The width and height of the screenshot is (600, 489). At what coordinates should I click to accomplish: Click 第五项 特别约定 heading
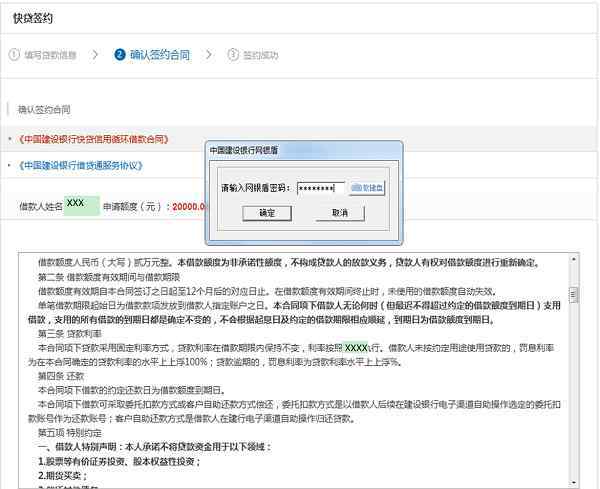click(70, 433)
